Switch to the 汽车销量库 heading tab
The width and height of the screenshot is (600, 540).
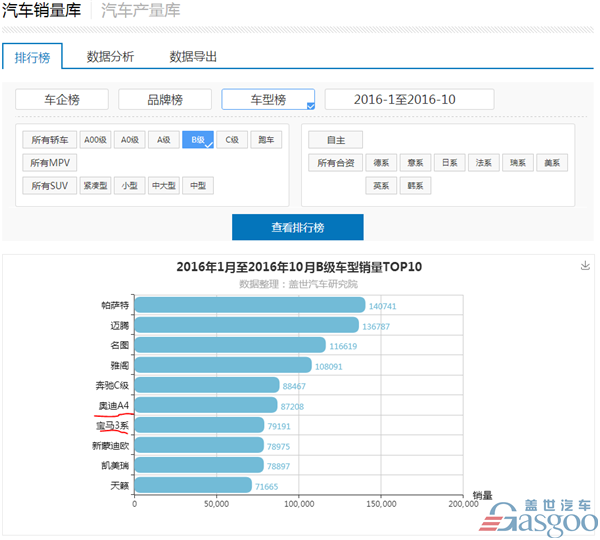[41, 10]
